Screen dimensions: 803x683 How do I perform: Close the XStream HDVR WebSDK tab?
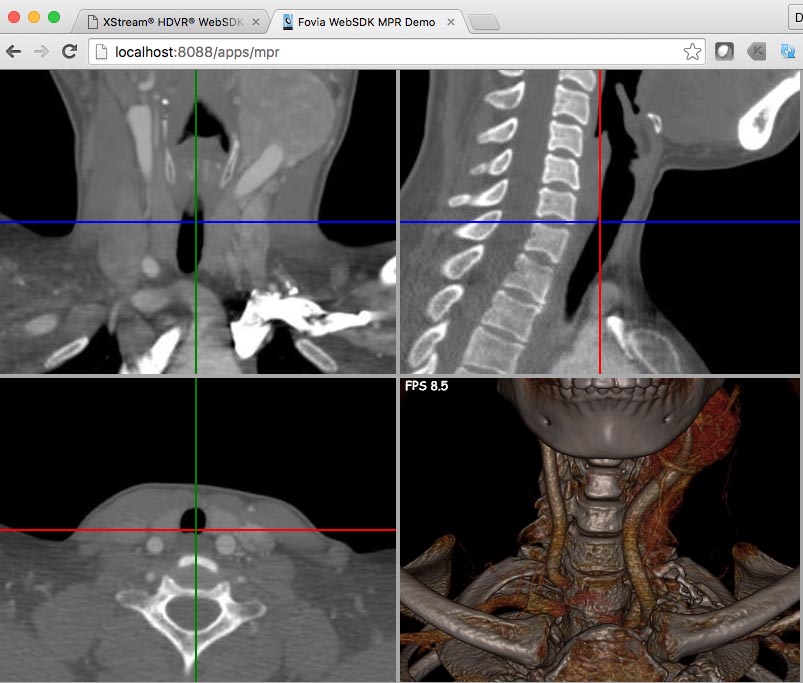[x=256, y=21]
